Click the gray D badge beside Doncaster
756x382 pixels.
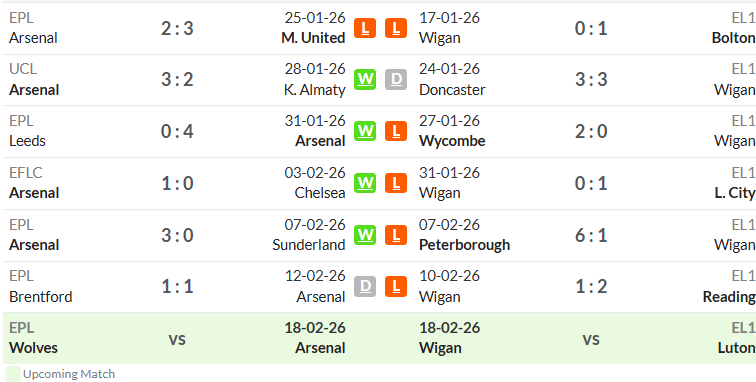396,80
